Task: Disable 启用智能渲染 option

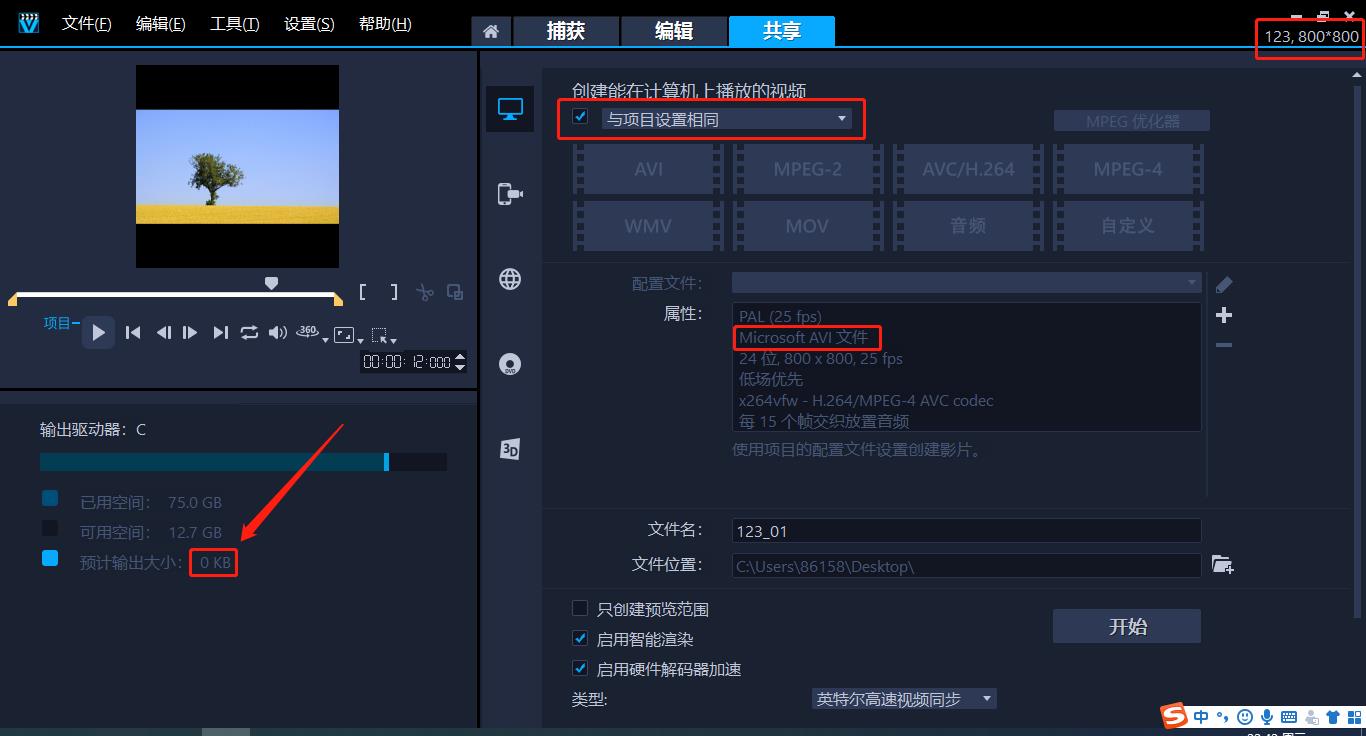Action: [x=580, y=638]
